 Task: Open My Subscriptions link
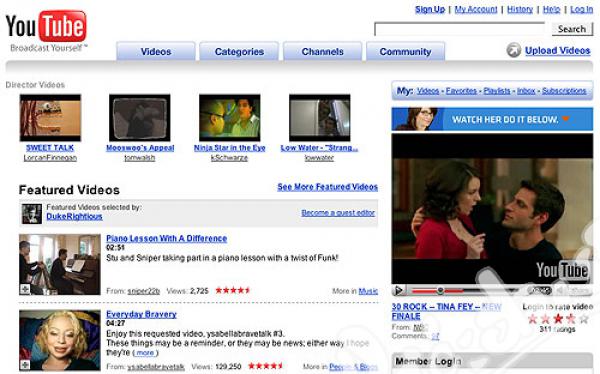coord(564,91)
